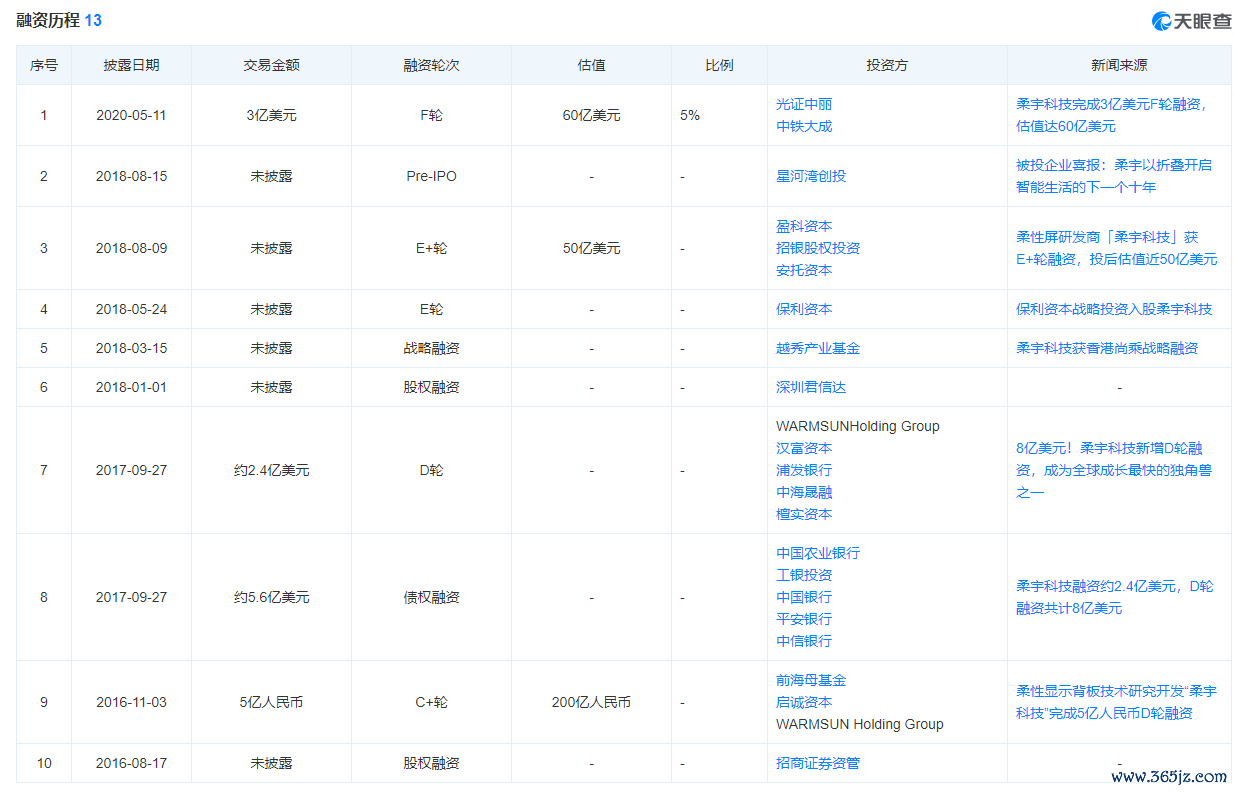1234x792 pixels.
Task: Open investor link 安托资本
Action: pyautogui.click(x=804, y=270)
